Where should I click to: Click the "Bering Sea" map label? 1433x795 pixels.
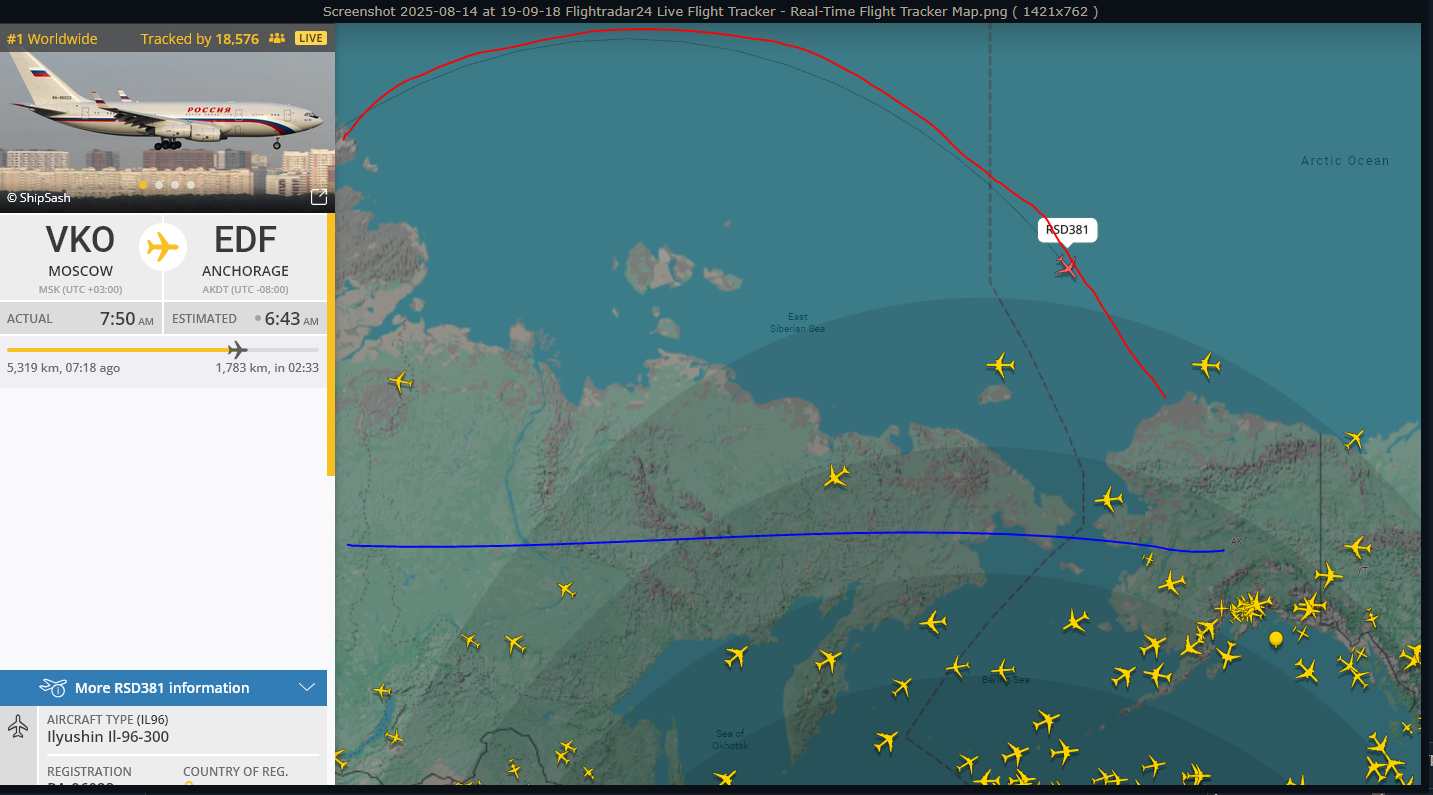[1005, 680]
